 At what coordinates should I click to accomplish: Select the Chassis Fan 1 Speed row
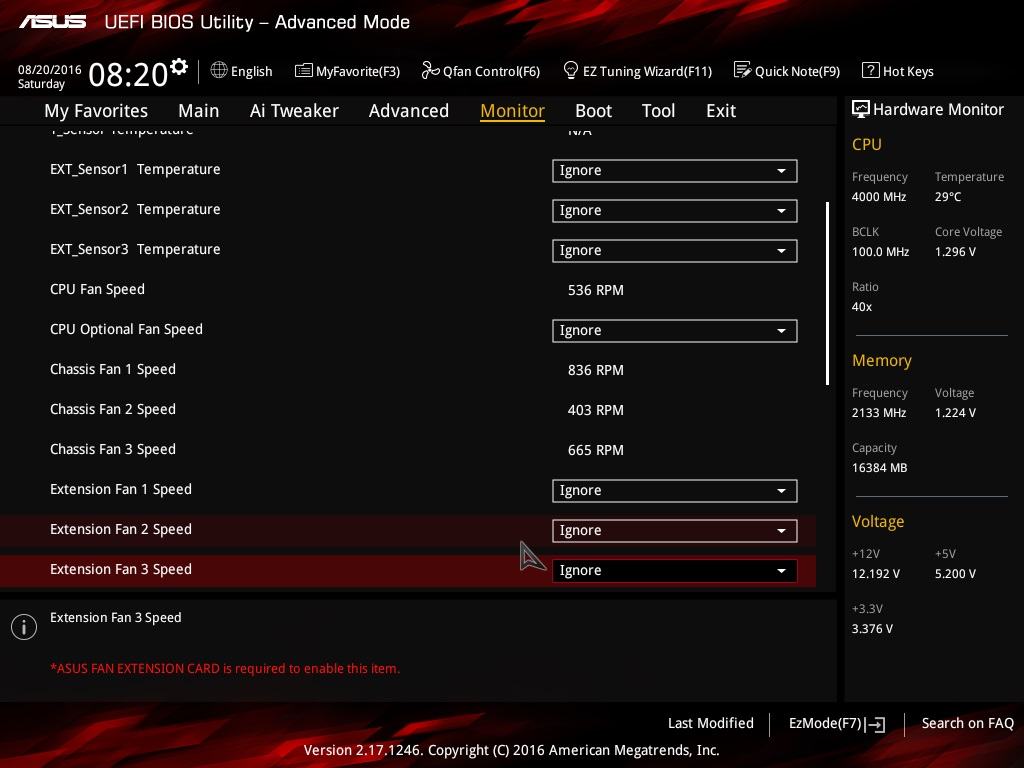click(408, 370)
